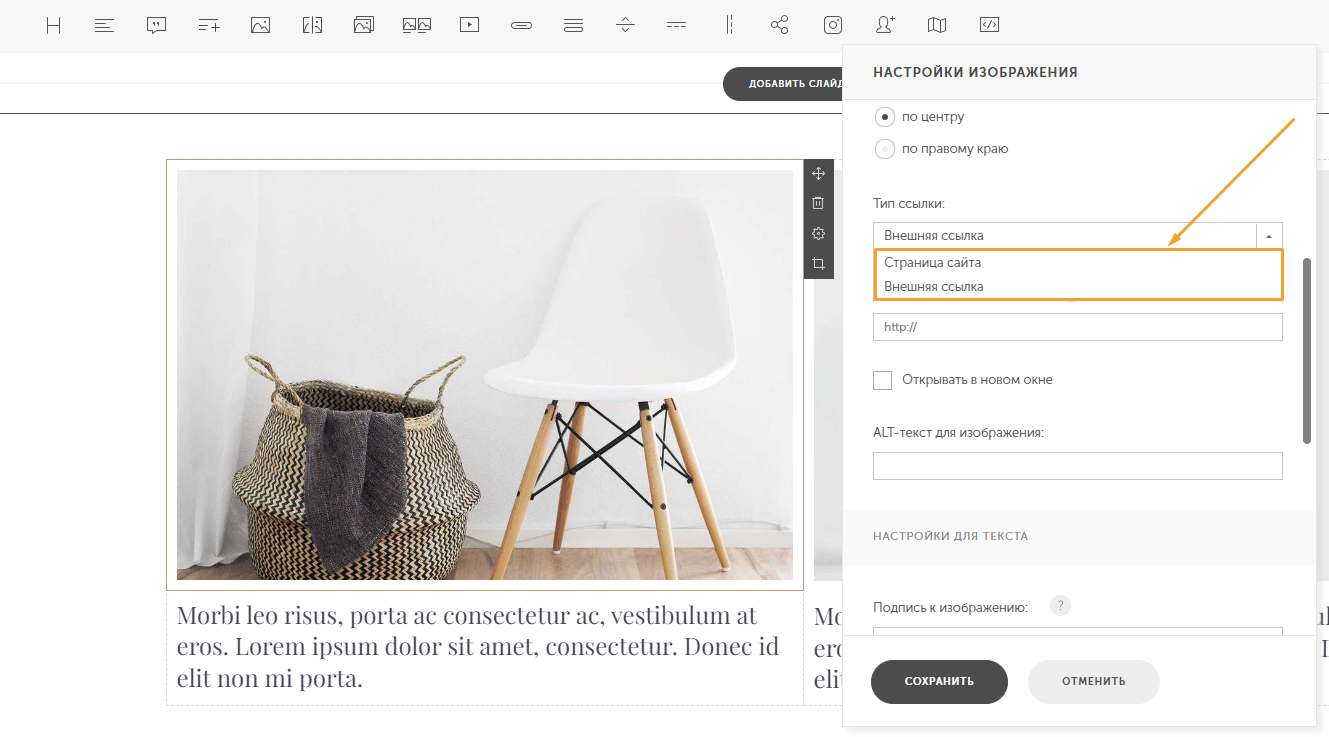Add a list block with plus
This screenshot has height=737, width=1329.
208,26
